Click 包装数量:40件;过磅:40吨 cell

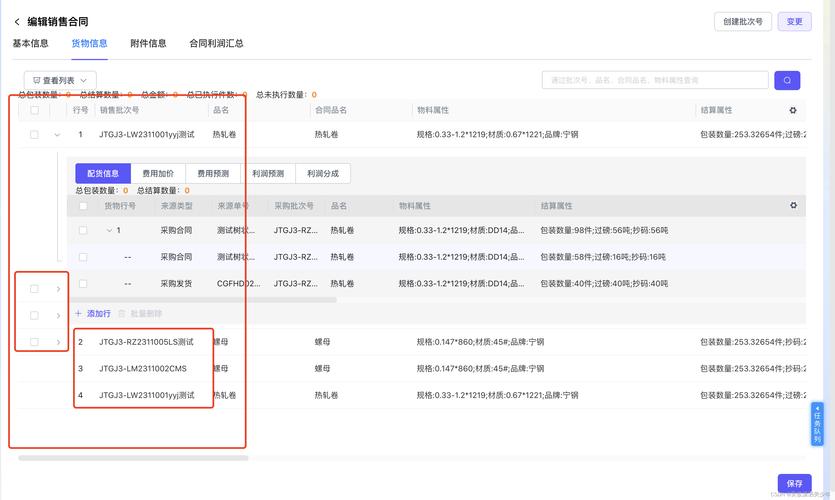point(604,284)
